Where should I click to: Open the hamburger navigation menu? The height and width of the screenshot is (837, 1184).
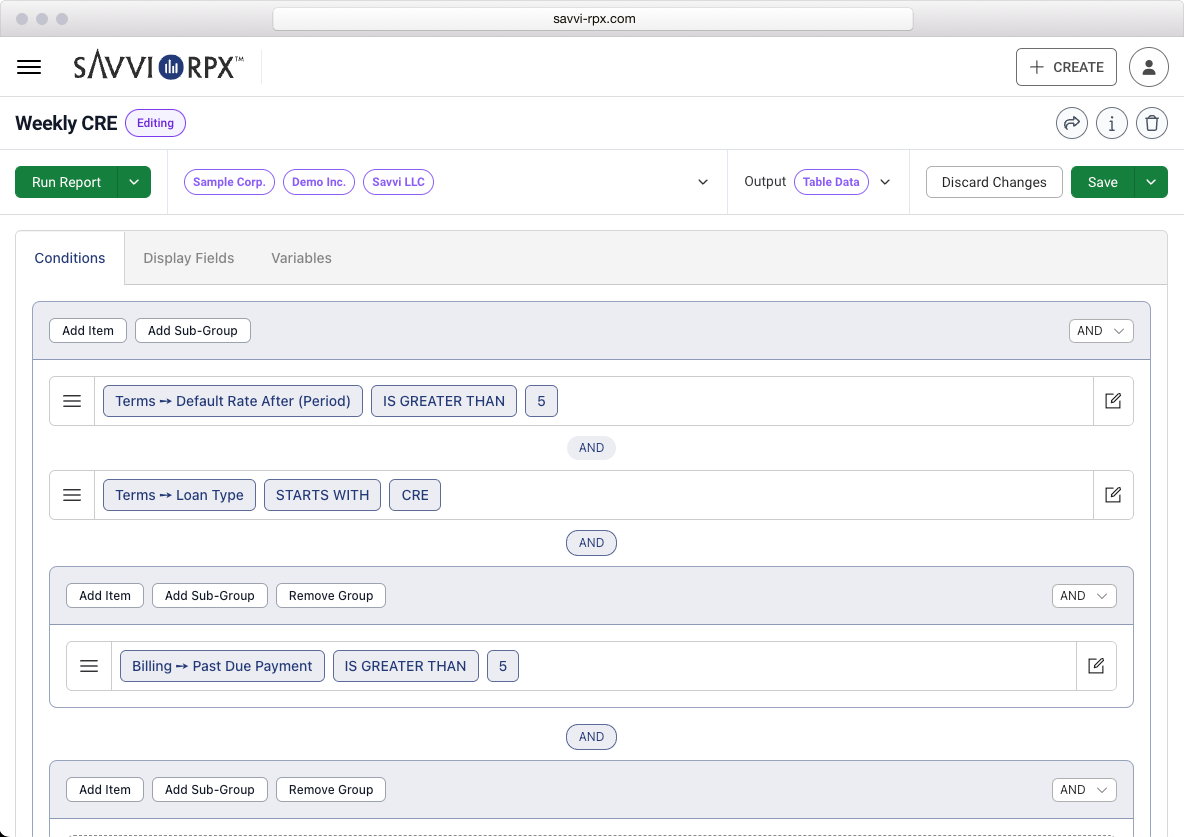tap(29, 67)
